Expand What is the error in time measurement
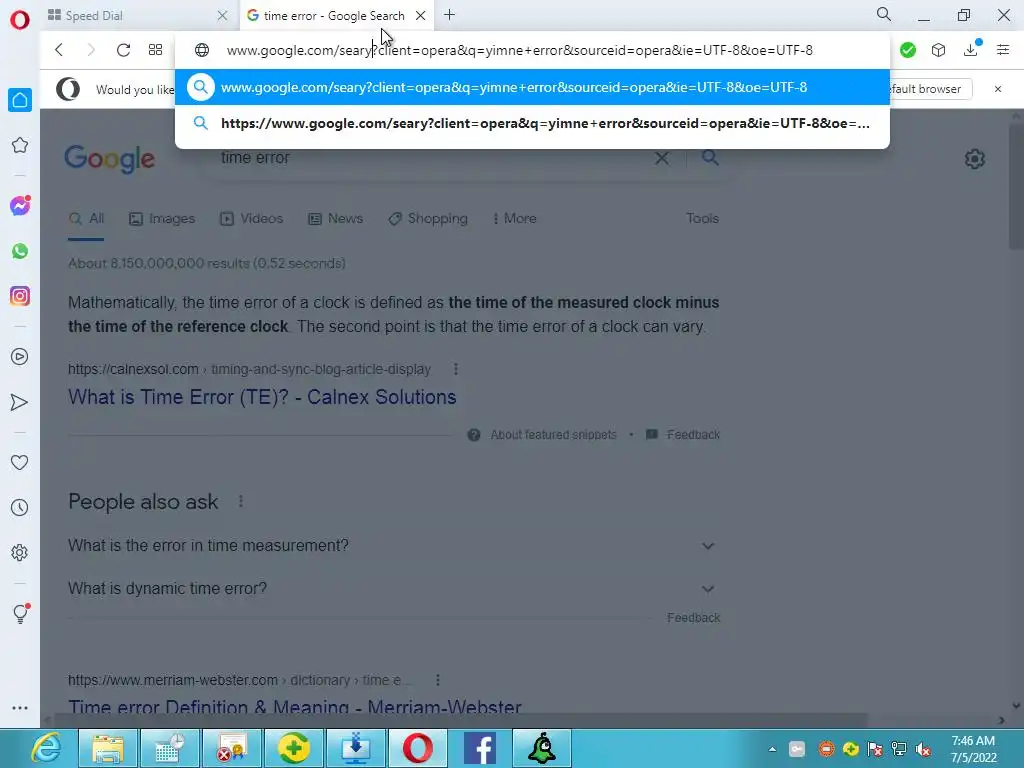The width and height of the screenshot is (1024, 768). pyautogui.click(x=393, y=545)
